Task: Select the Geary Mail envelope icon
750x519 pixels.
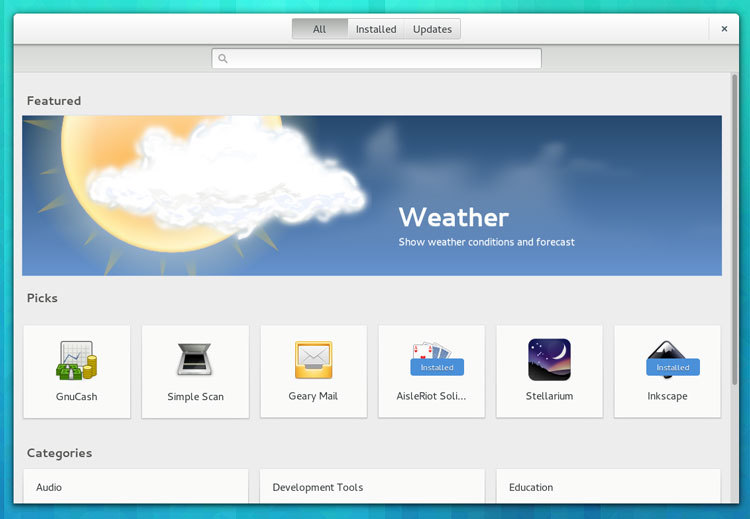Action: point(313,359)
